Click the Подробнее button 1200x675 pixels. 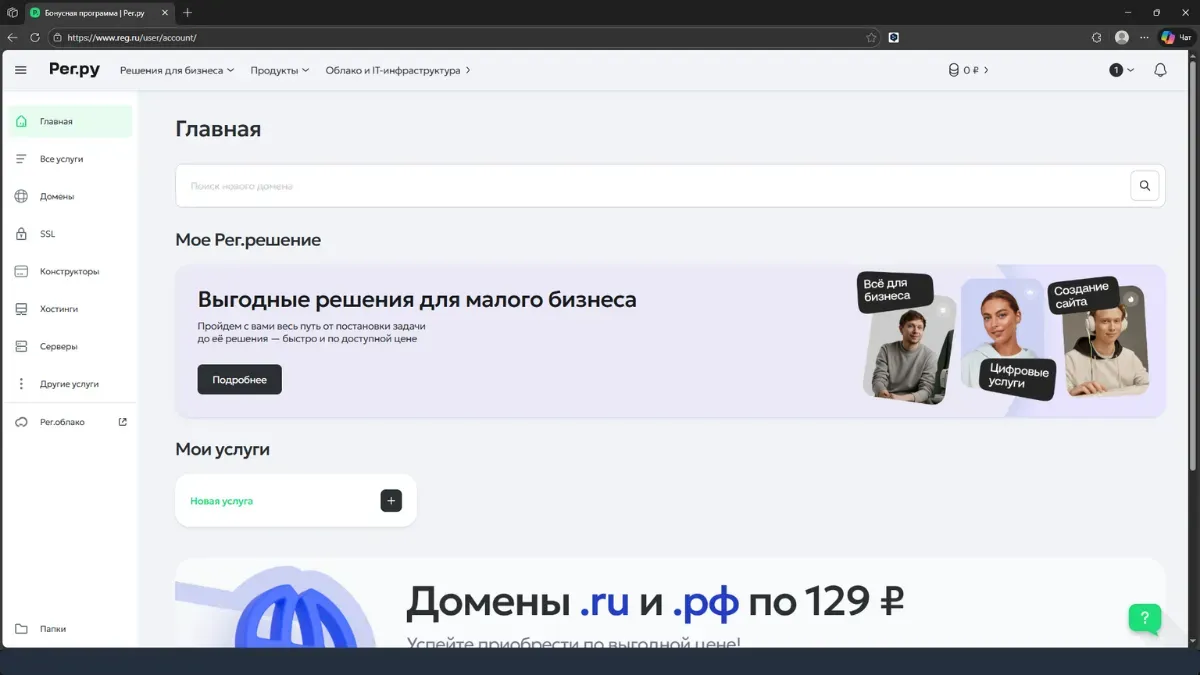click(x=239, y=379)
